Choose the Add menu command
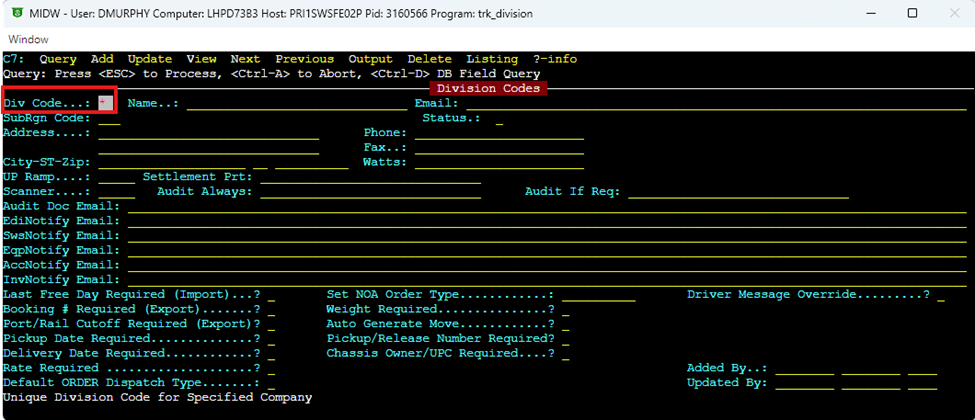Viewport: 975px width, 420px height. point(102,59)
